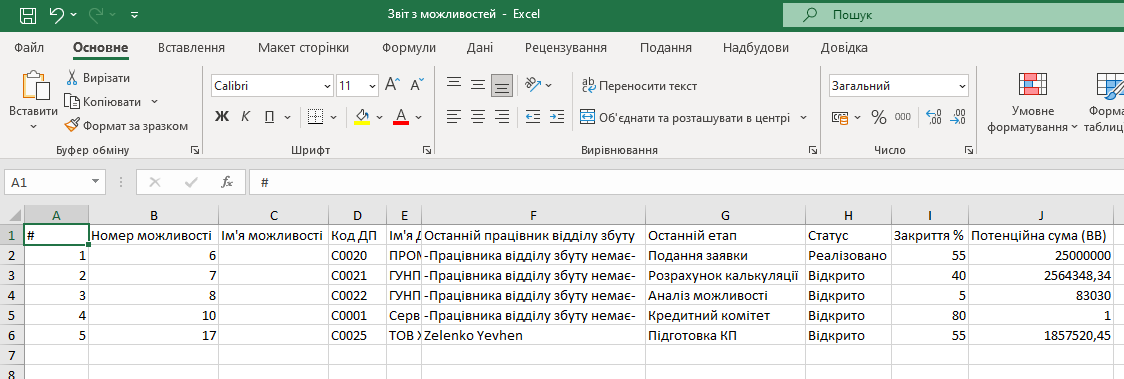Toggle Italic (К) formatting

coord(245,116)
